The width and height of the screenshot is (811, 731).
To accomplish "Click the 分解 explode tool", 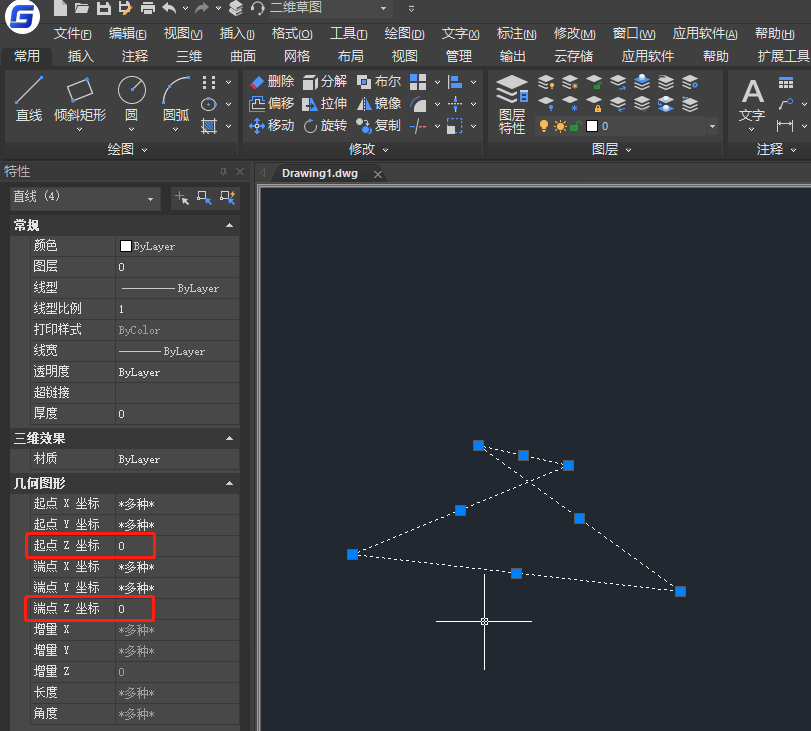I will [x=324, y=82].
